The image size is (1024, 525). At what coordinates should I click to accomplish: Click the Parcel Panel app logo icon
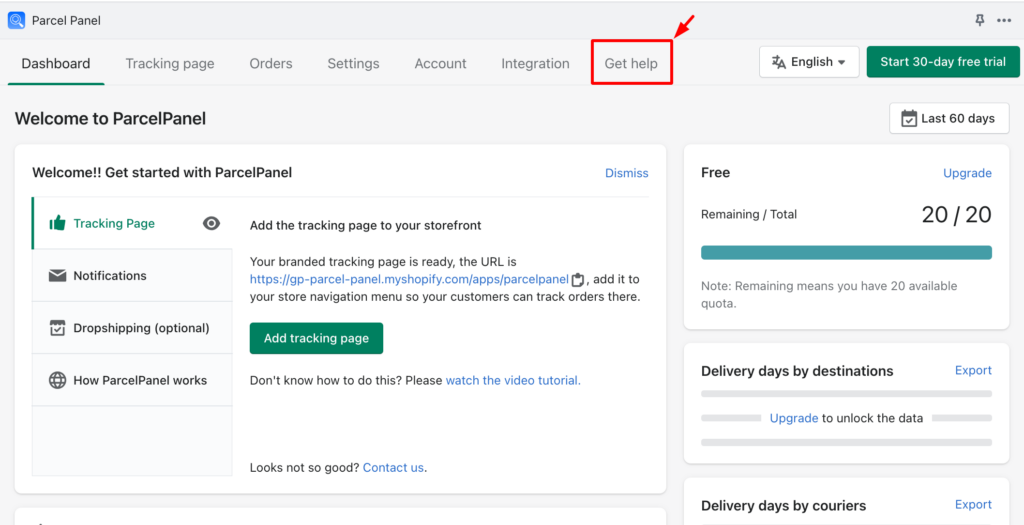tap(17, 20)
